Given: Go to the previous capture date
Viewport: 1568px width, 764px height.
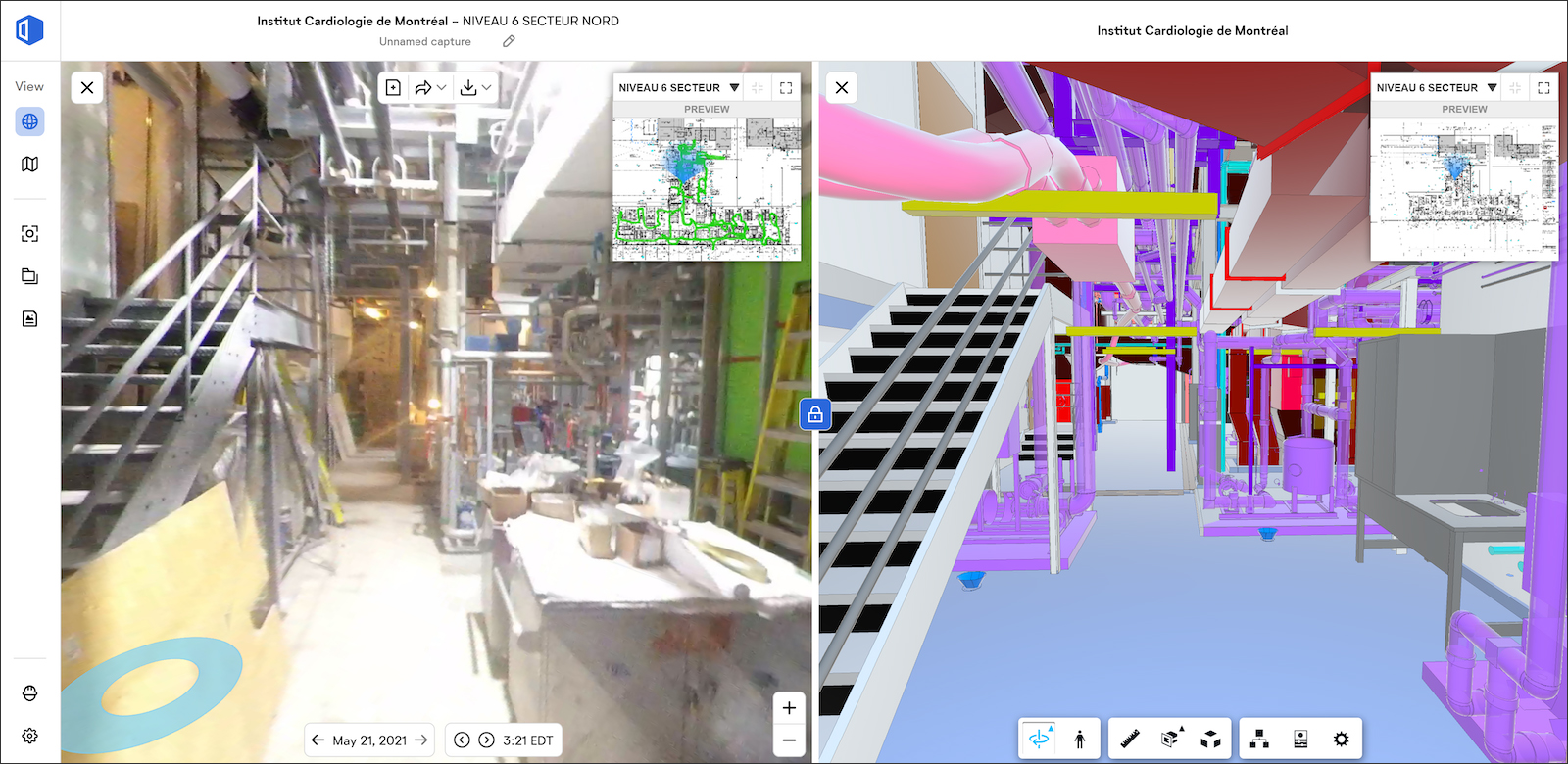Looking at the screenshot, I should pyautogui.click(x=318, y=740).
